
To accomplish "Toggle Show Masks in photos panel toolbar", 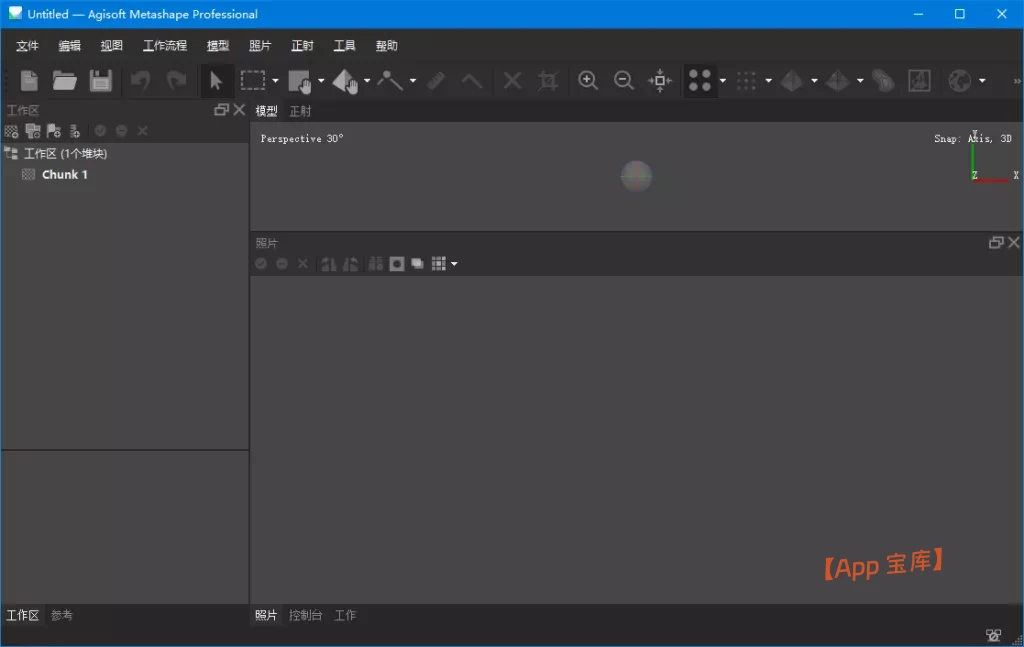I will pos(397,264).
